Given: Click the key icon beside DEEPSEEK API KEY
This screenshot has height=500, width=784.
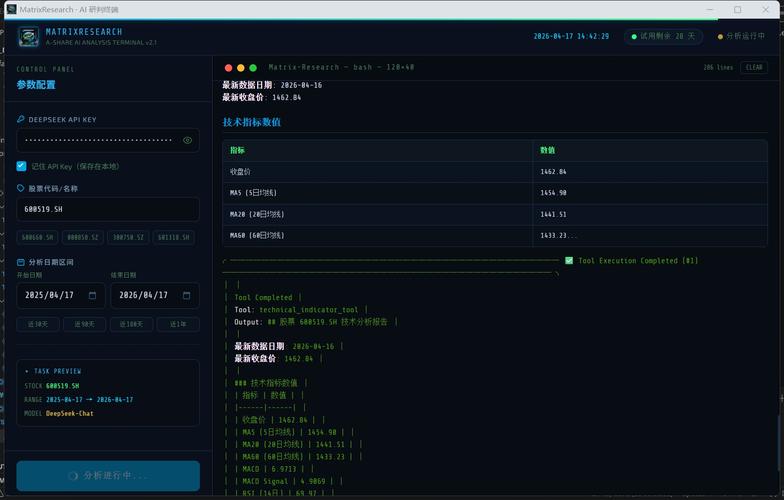Looking at the screenshot, I should tap(21, 119).
